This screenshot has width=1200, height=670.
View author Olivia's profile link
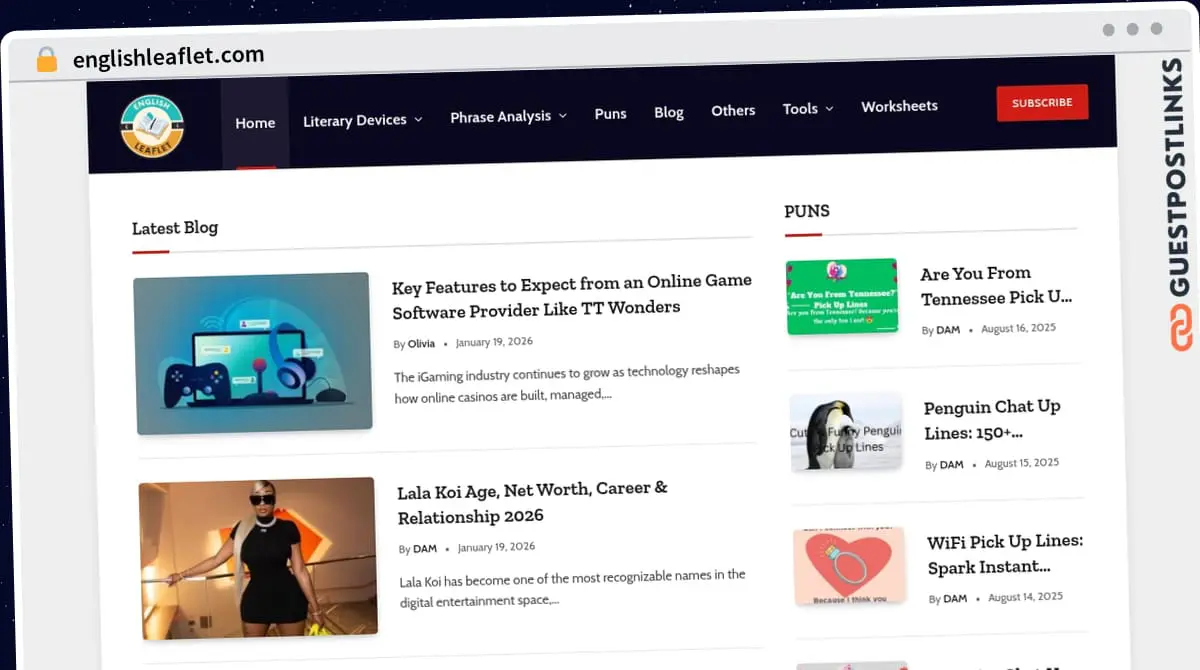point(421,343)
